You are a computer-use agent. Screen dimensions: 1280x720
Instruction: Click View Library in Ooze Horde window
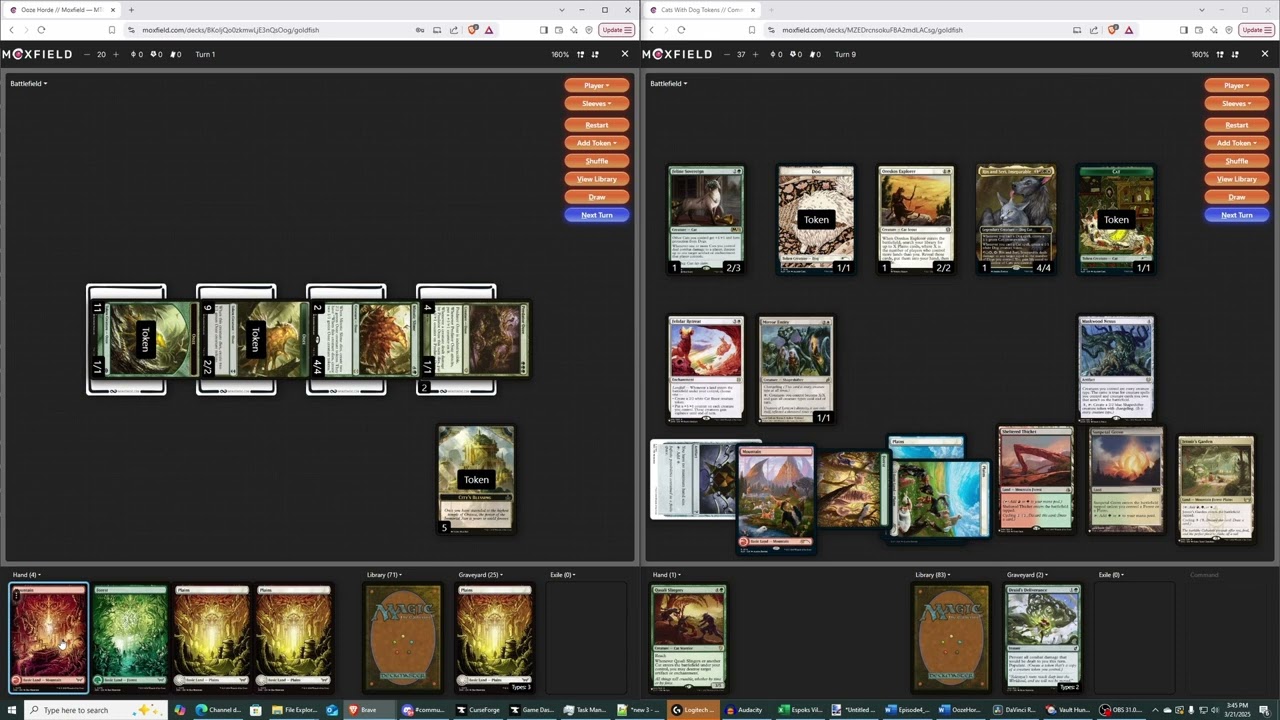point(596,179)
